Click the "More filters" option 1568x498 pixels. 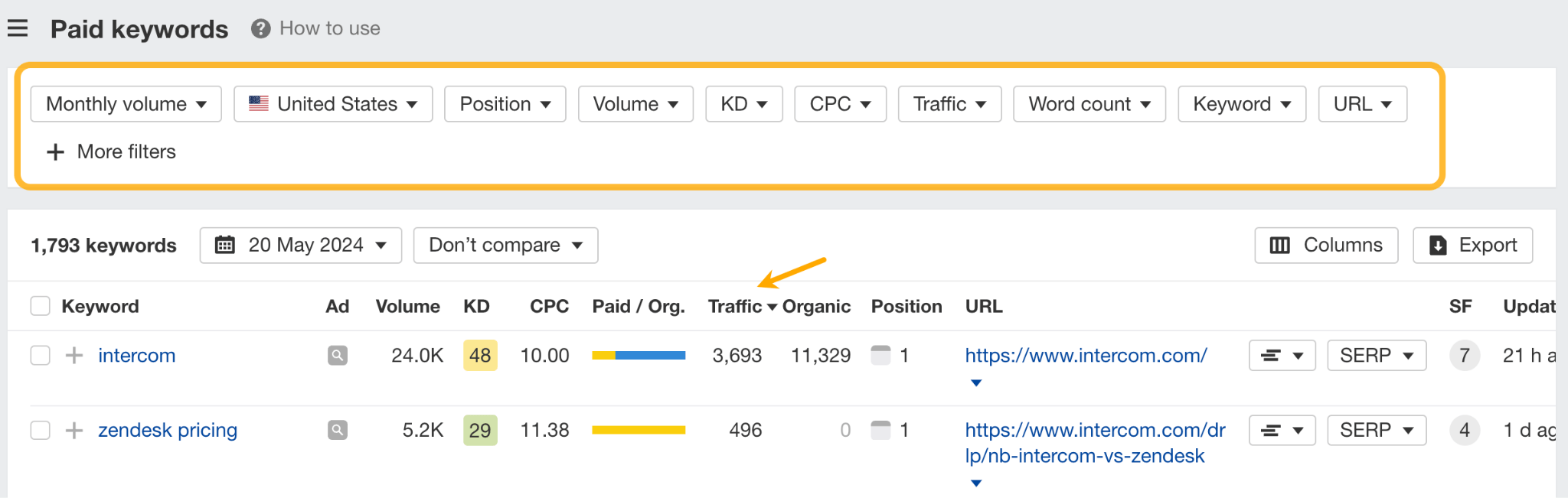point(111,151)
